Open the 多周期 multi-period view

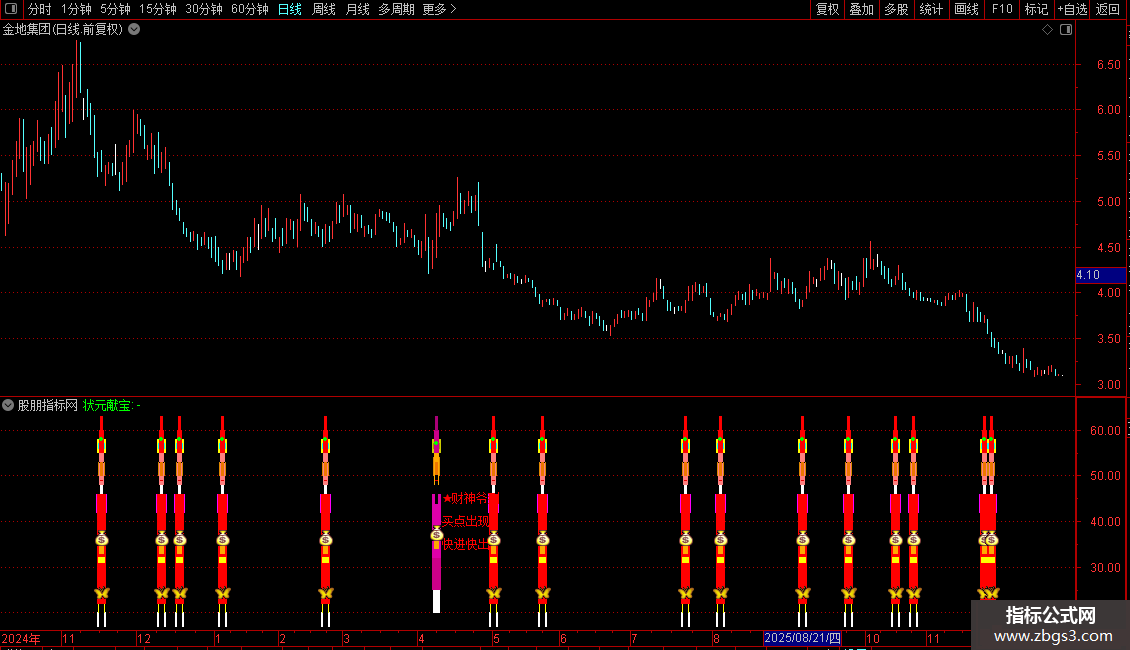coord(396,9)
